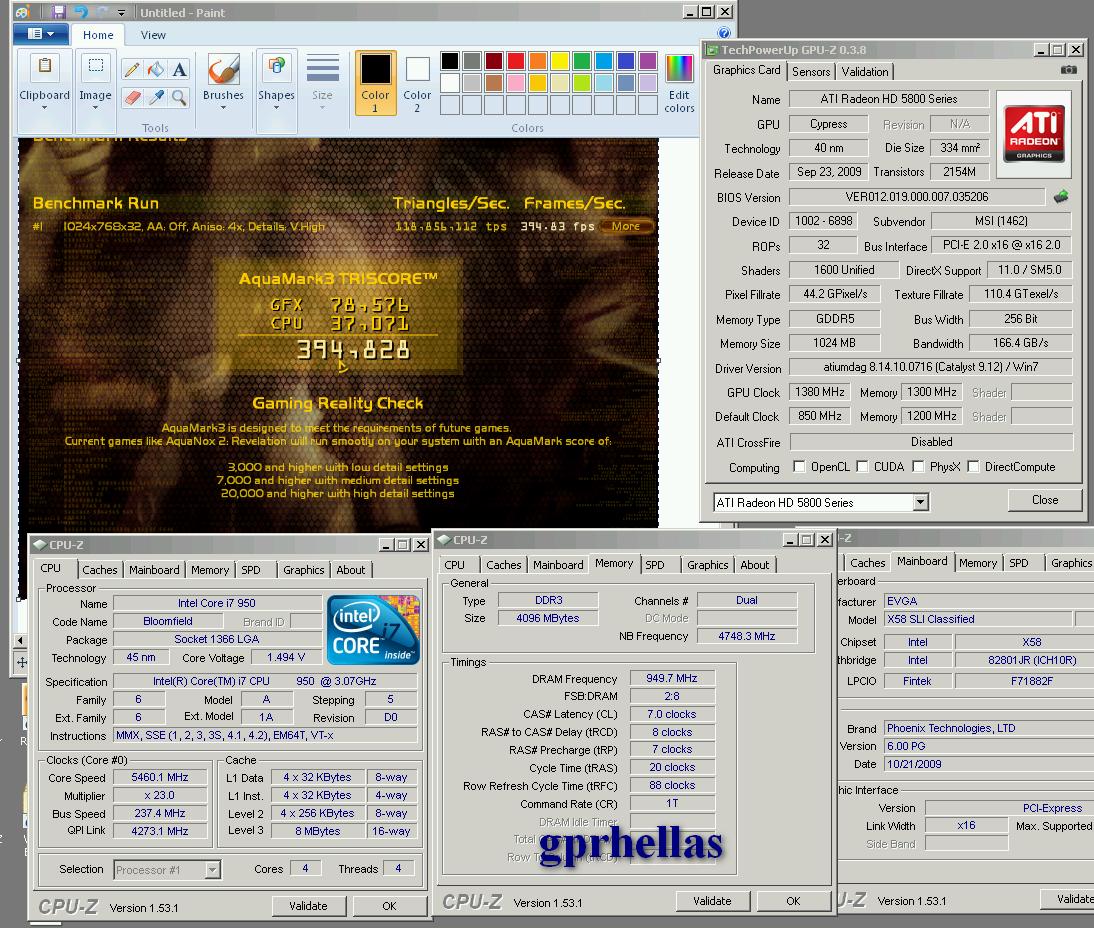Expand the Clipboard dropdown in Paint
The height and width of the screenshot is (928, 1094).
click(45, 108)
